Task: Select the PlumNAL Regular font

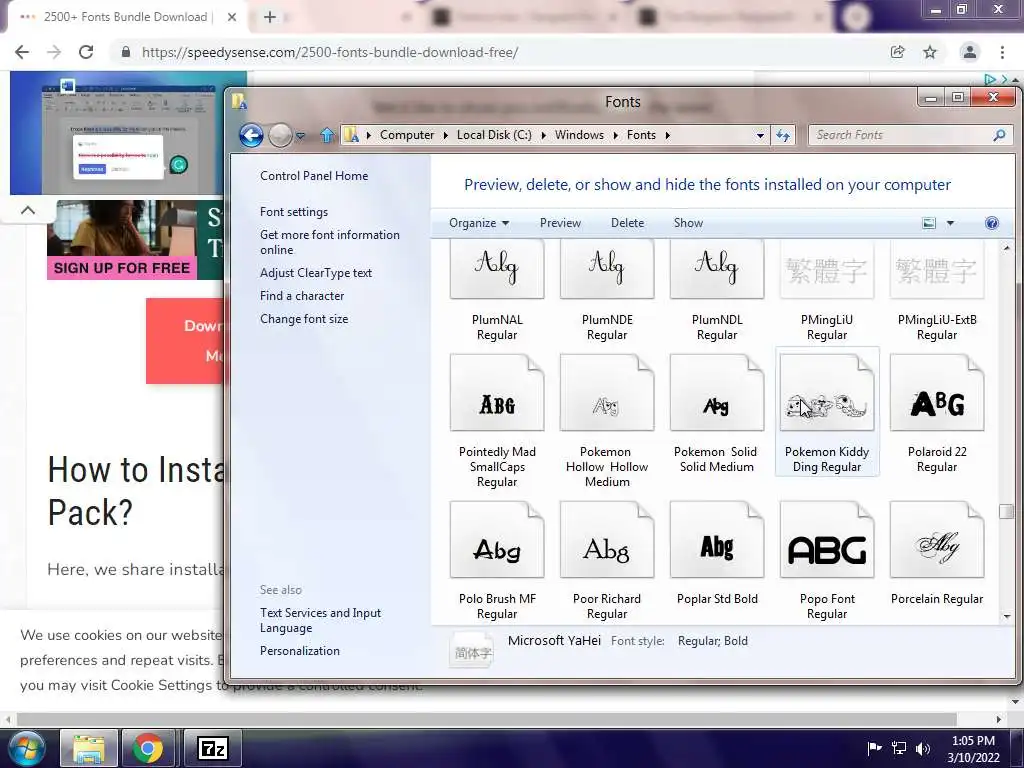Action: pyautogui.click(x=497, y=291)
